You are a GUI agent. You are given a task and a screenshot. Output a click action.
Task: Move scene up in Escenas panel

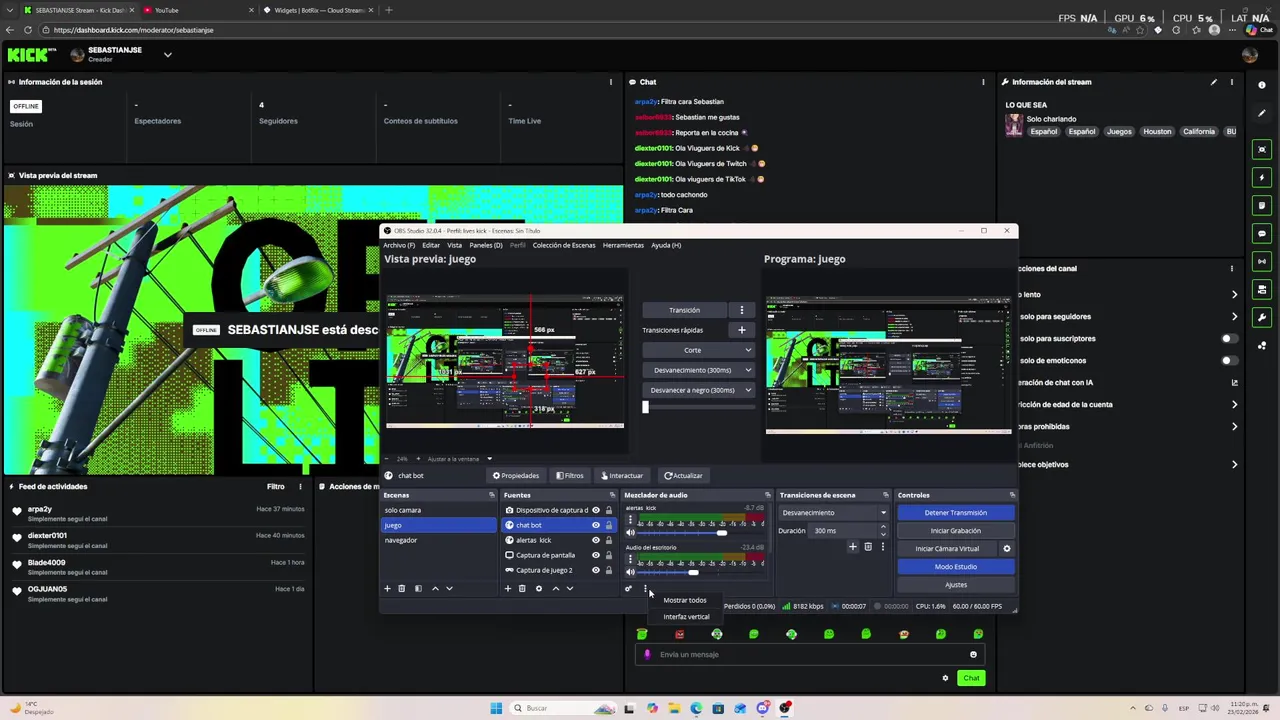(x=435, y=588)
